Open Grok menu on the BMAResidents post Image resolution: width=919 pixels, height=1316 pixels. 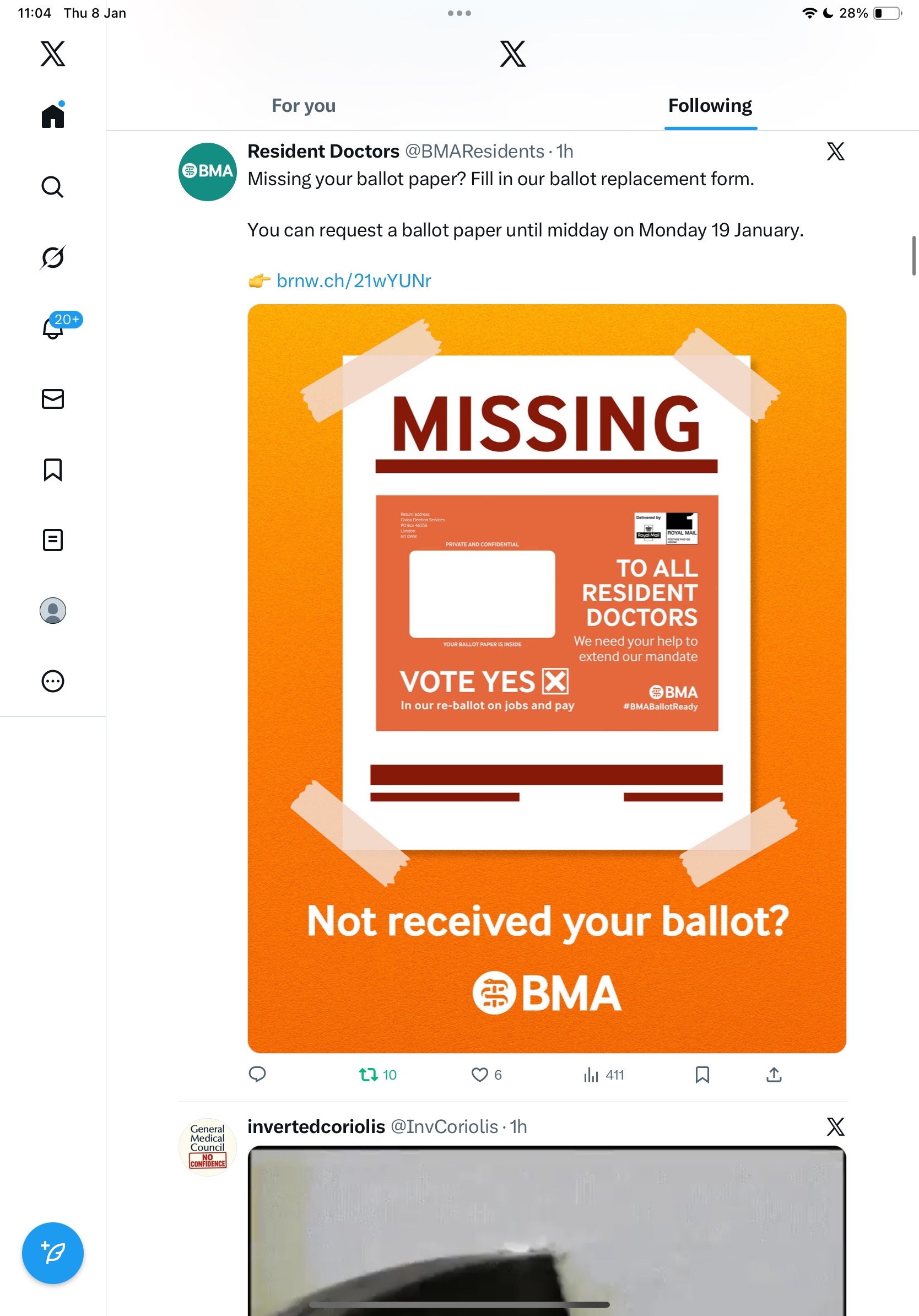coord(835,152)
